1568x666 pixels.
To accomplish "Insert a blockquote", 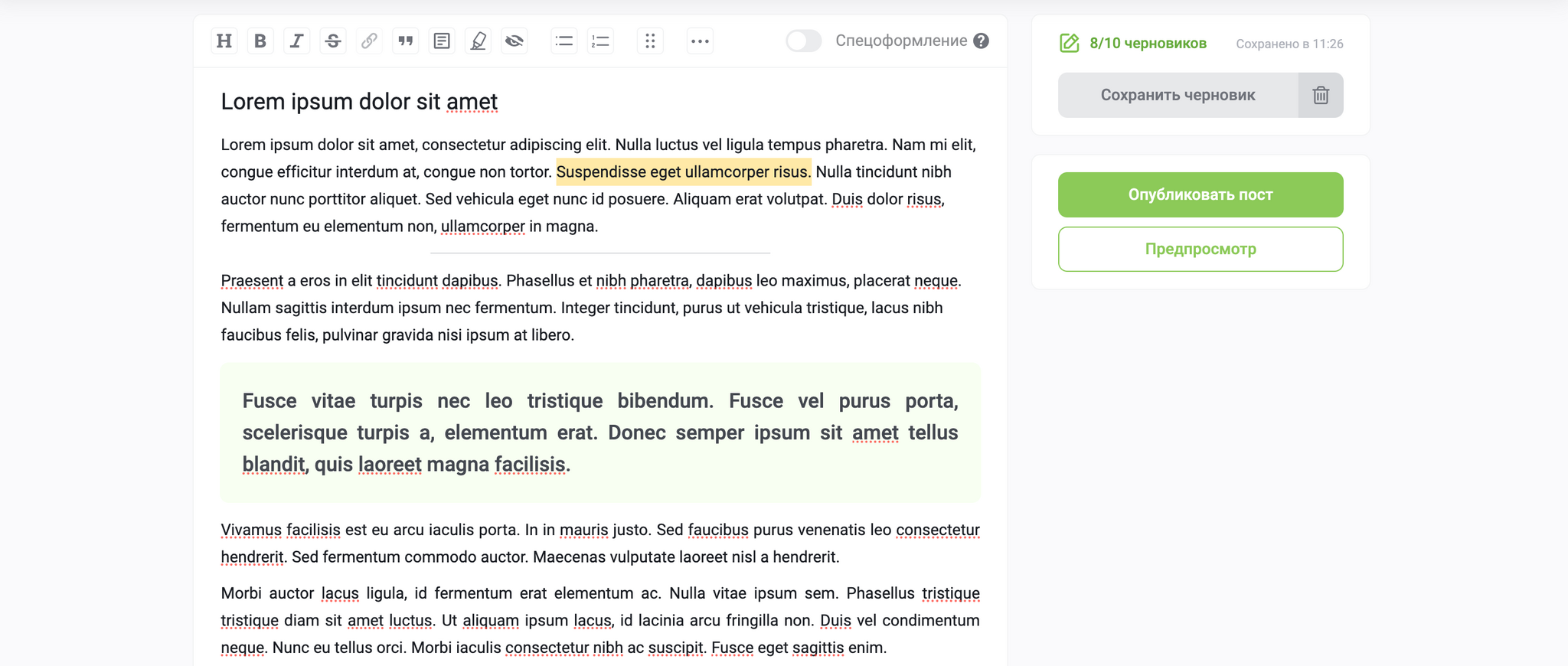I will coord(405,41).
